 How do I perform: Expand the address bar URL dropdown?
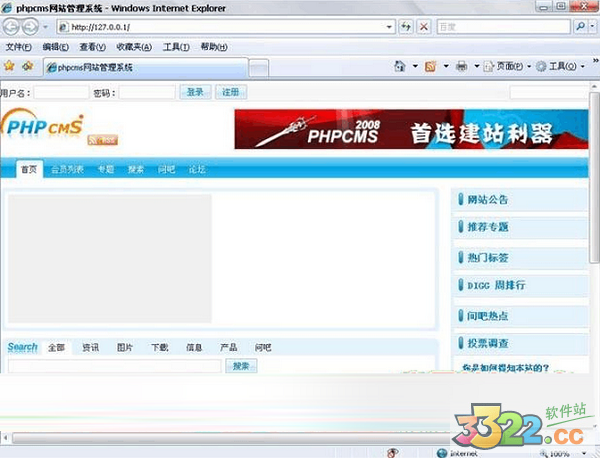click(x=388, y=26)
